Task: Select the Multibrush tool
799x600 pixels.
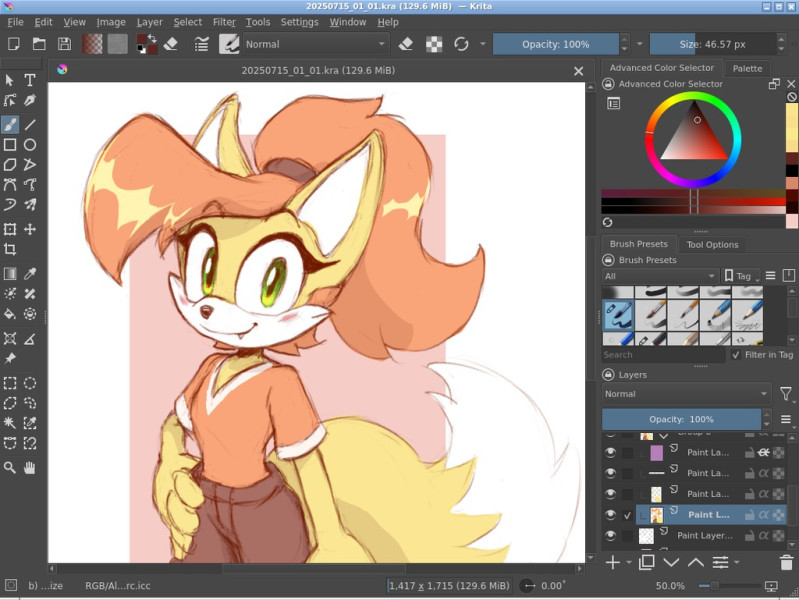Action: 30,204
